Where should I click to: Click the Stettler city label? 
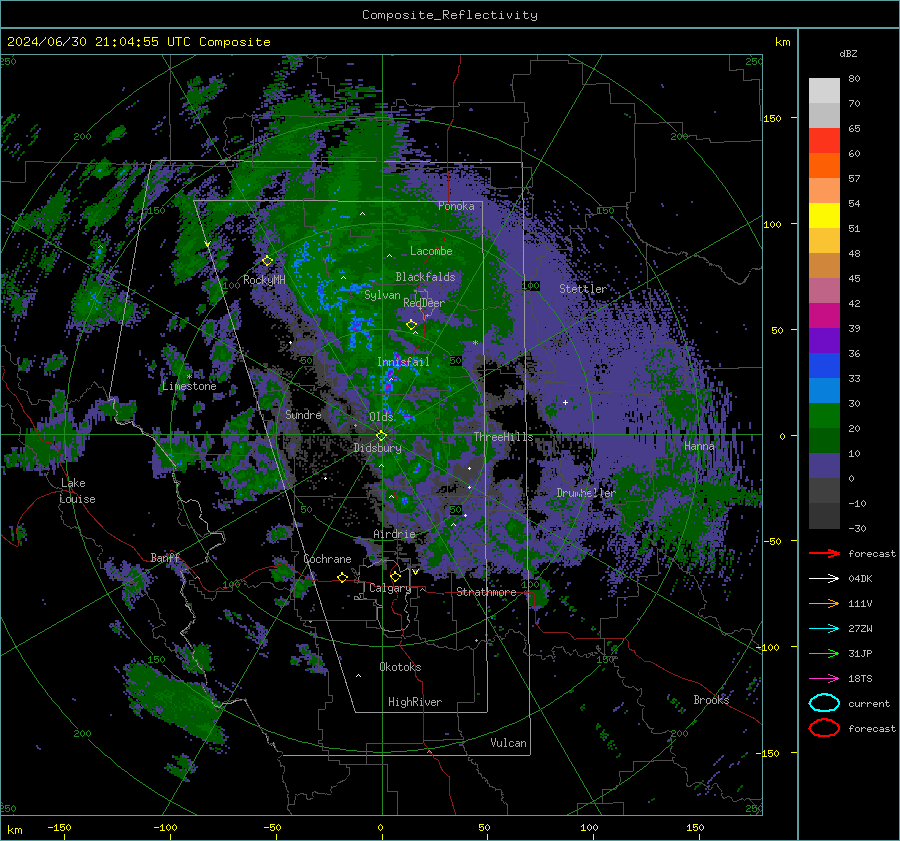point(583,289)
